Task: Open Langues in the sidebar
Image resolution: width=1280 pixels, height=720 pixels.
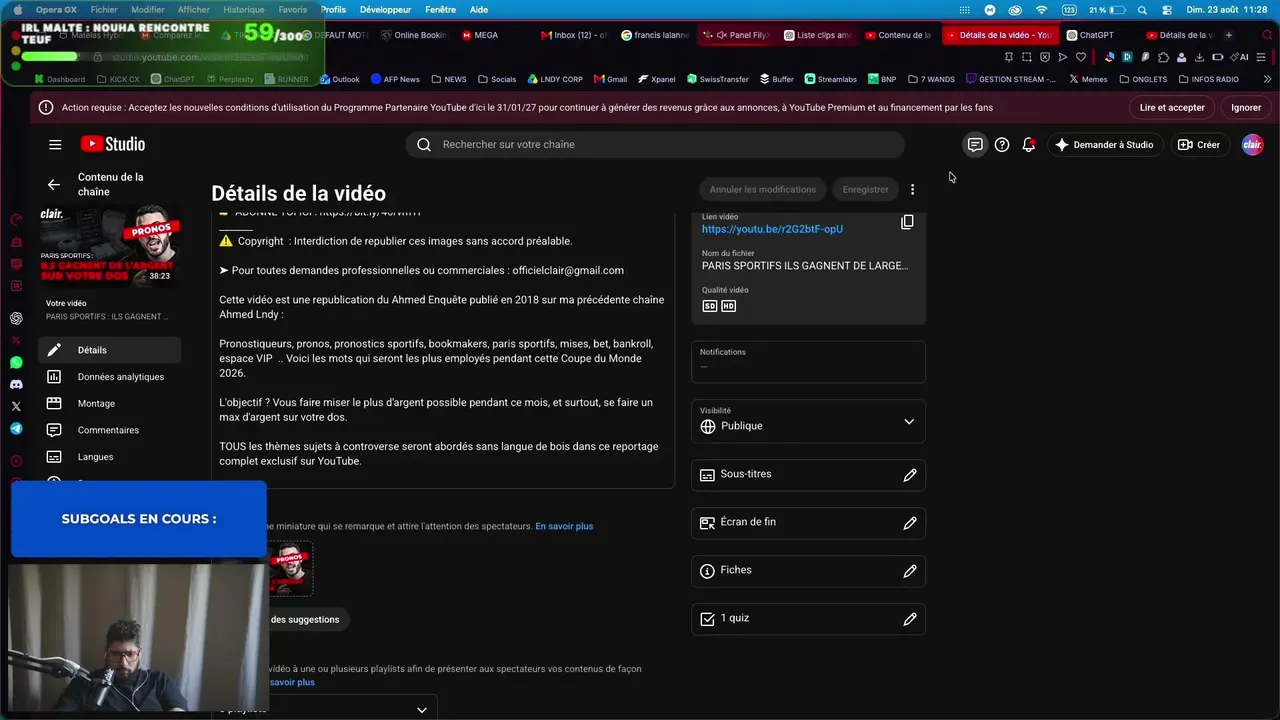Action: [110, 457]
